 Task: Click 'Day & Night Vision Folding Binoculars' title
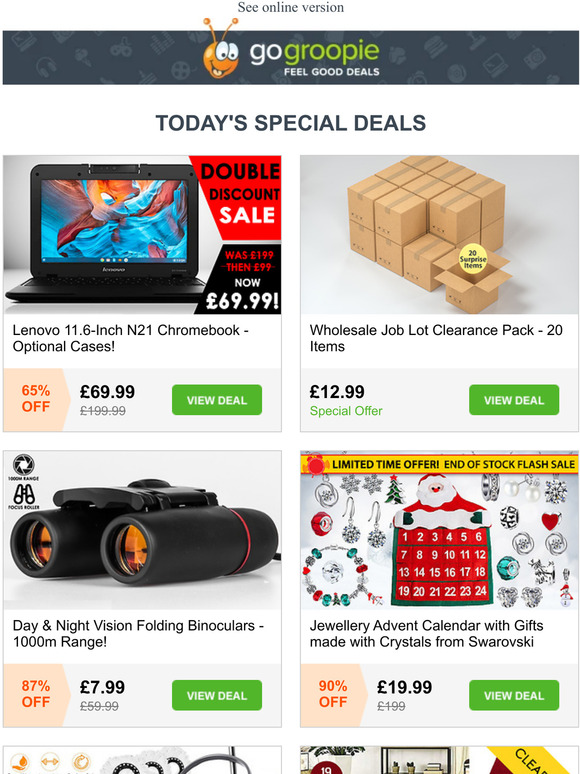134,625
